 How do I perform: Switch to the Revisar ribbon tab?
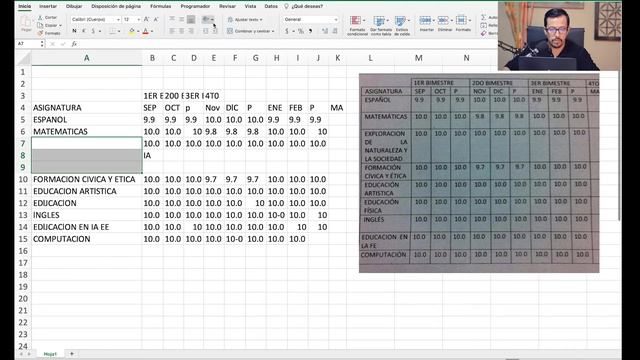(227, 6)
